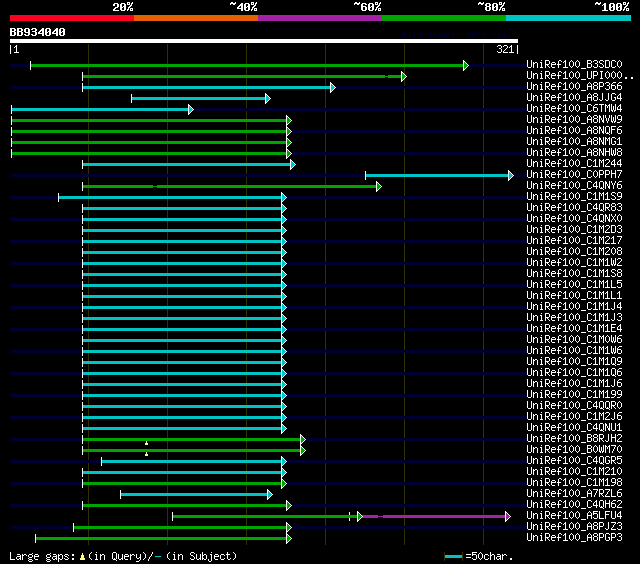Click the orange ~40% identity legend segment
The width and height of the screenshot is (640, 564).
tap(196, 18)
